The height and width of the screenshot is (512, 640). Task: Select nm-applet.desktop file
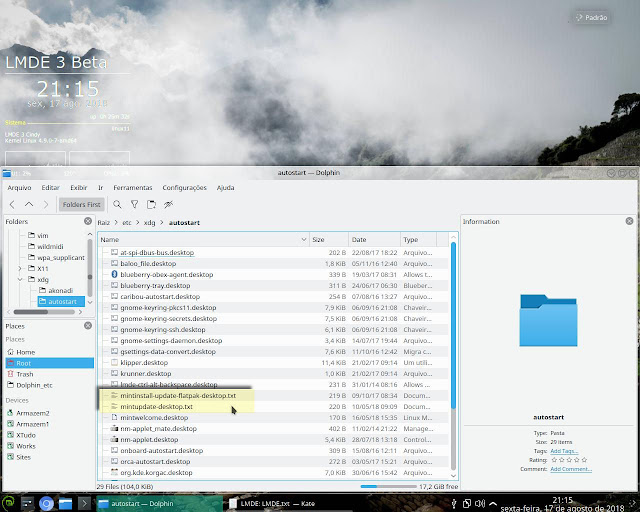pos(149,440)
